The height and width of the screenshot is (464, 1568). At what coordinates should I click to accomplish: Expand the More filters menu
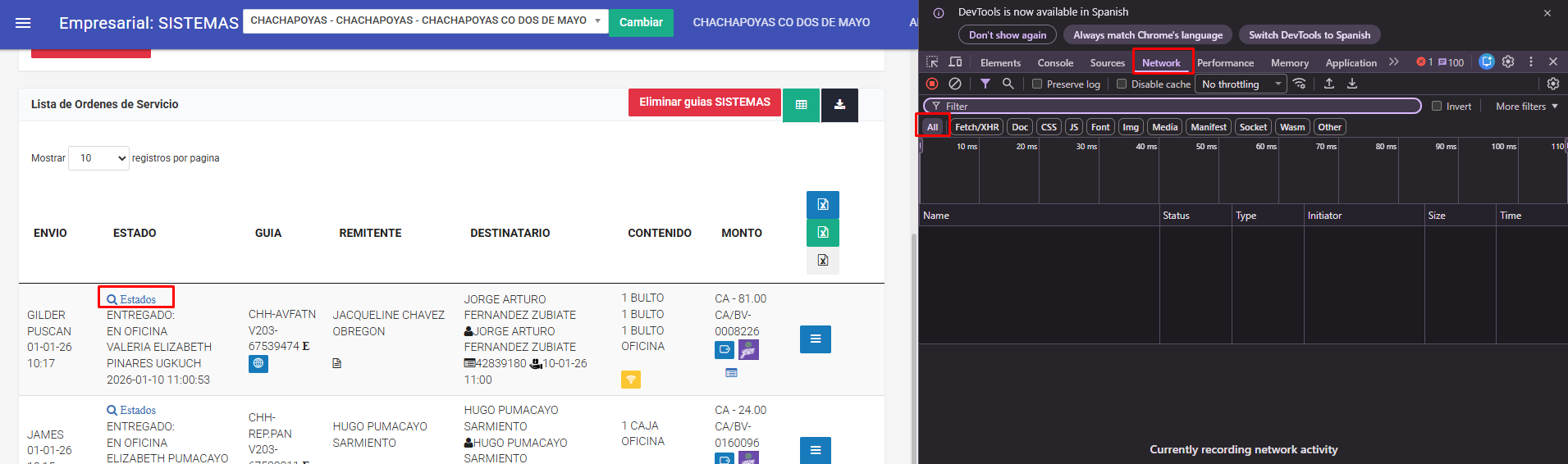coord(1526,107)
